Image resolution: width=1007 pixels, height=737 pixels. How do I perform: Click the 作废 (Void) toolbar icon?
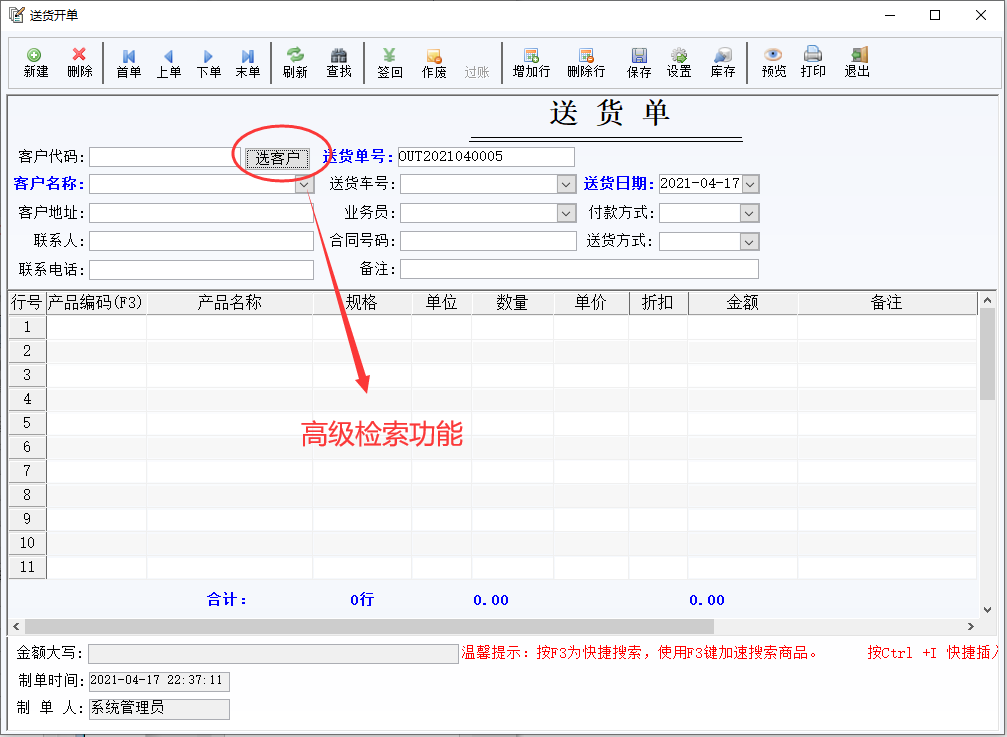[x=433, y=64]
